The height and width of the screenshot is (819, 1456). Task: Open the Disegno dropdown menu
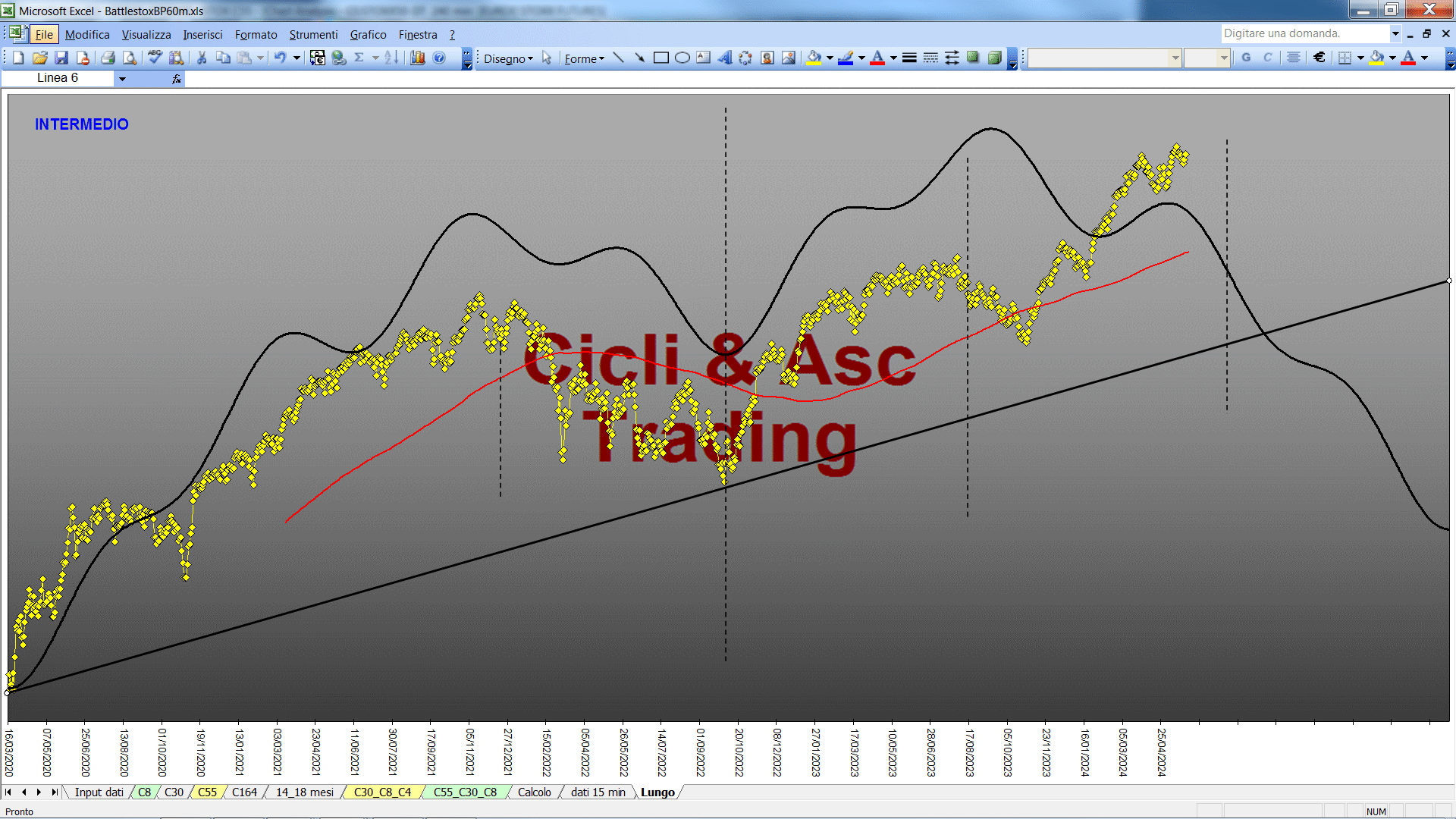[508, 58]
